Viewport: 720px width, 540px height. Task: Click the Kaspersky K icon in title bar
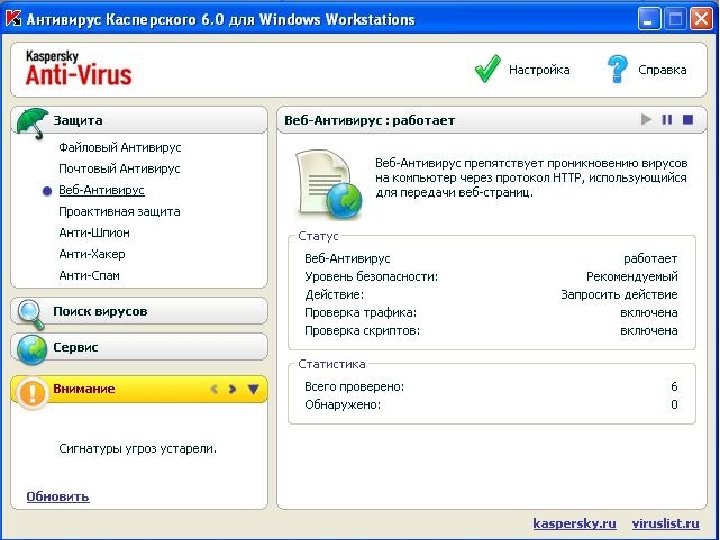pos(13,18)
